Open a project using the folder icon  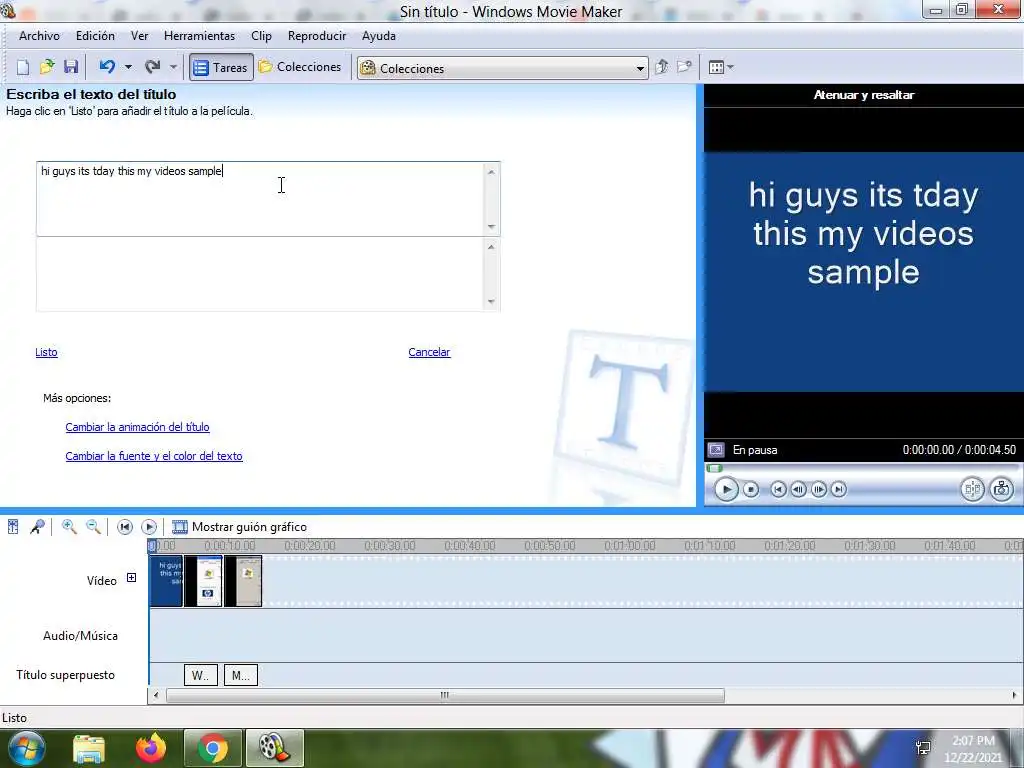pos(47,67)
